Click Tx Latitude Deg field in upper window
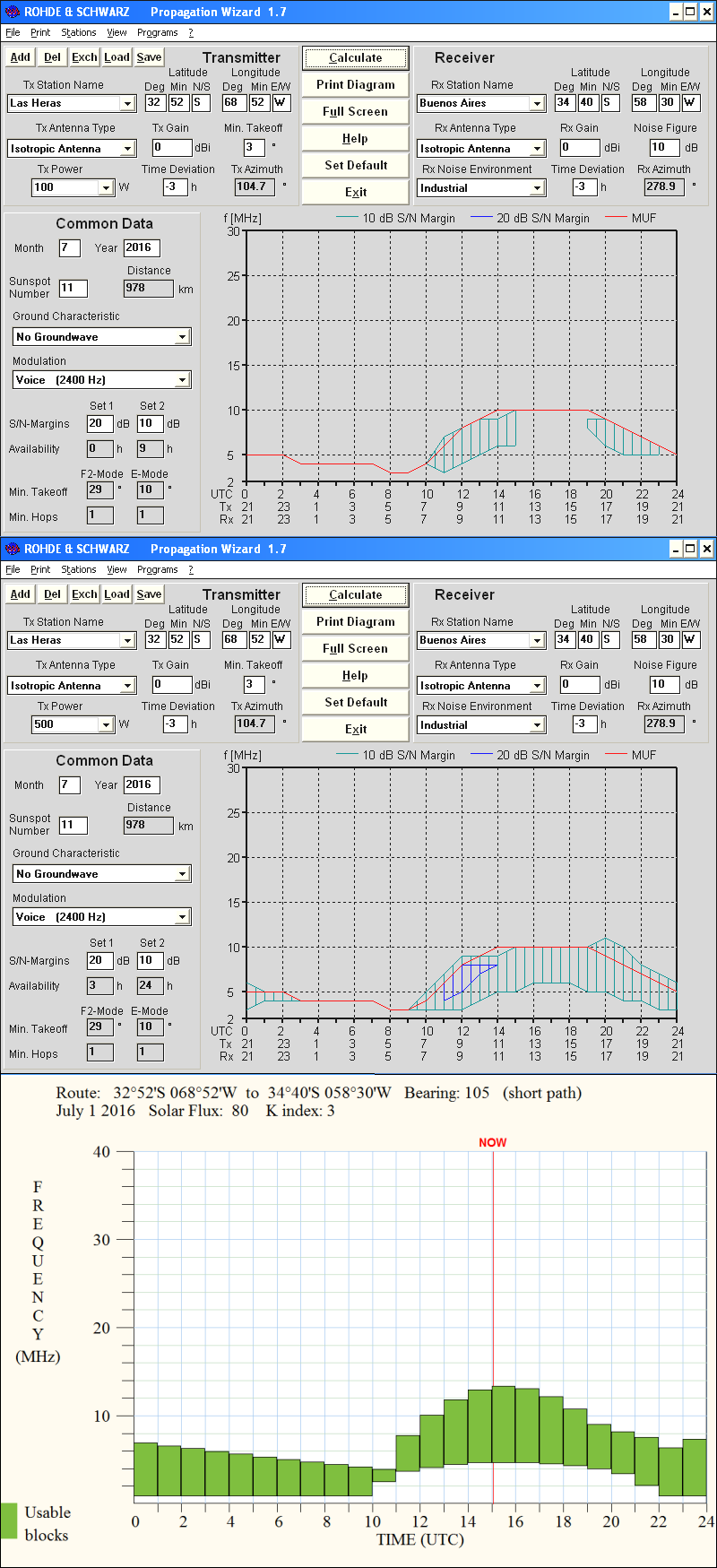This screenshot has height=1568, width=717. pos(154,102)
